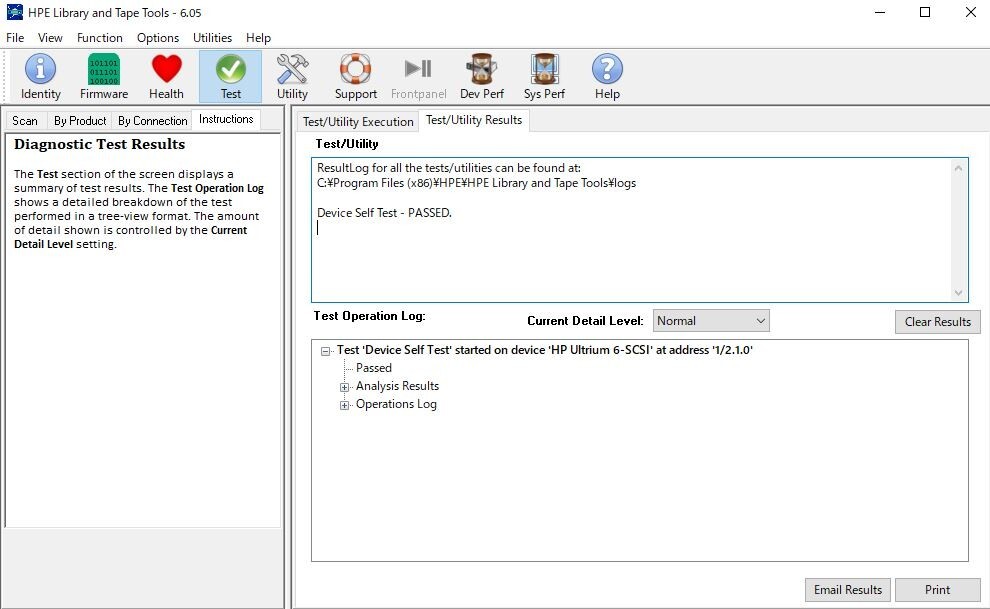The width and height of the screenshot is (990, 609).
Task: Select the Health heart icon
Action: [166, 76]
